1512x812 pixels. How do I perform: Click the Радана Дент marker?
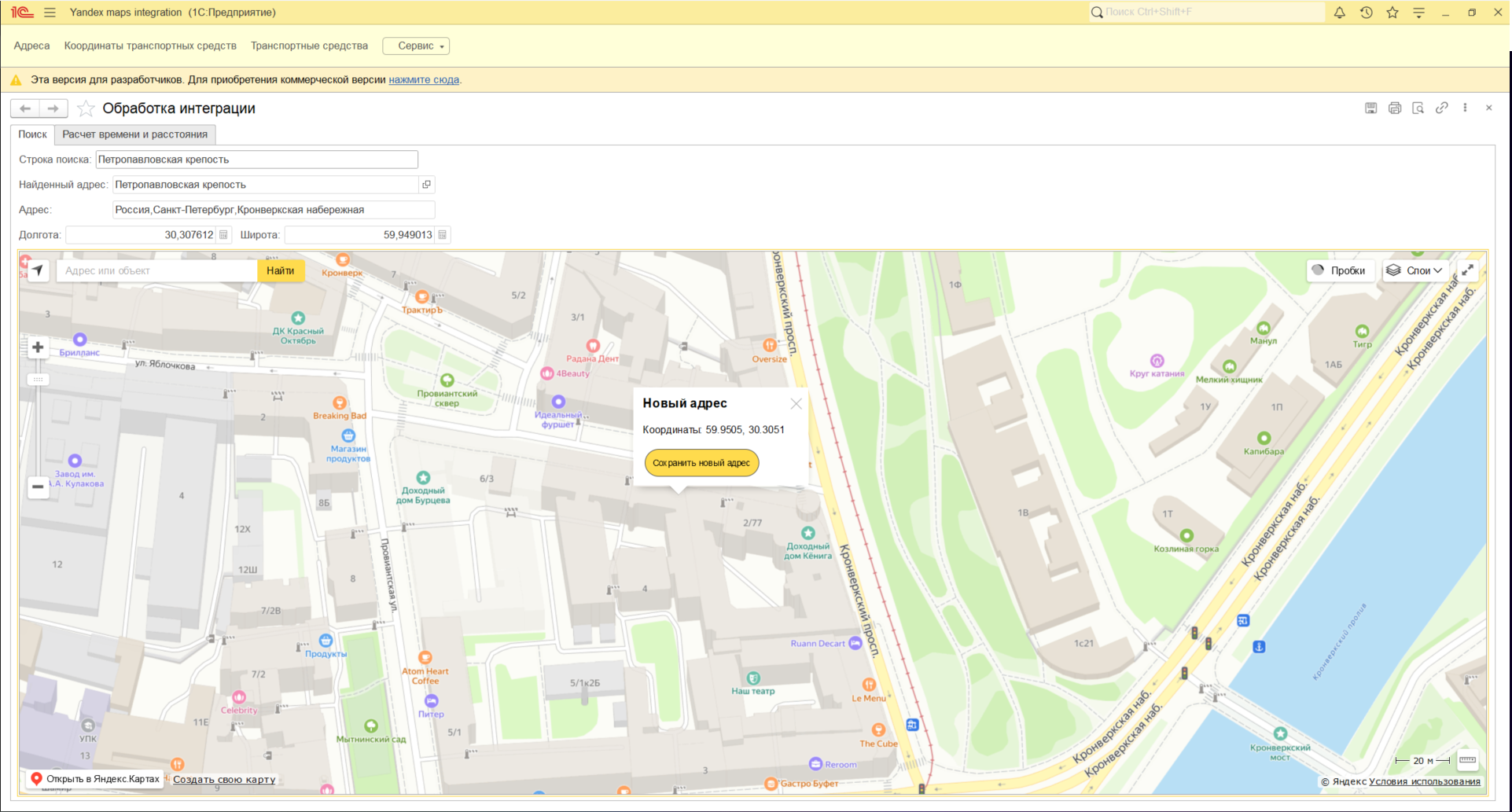click(x=593, y=346)
